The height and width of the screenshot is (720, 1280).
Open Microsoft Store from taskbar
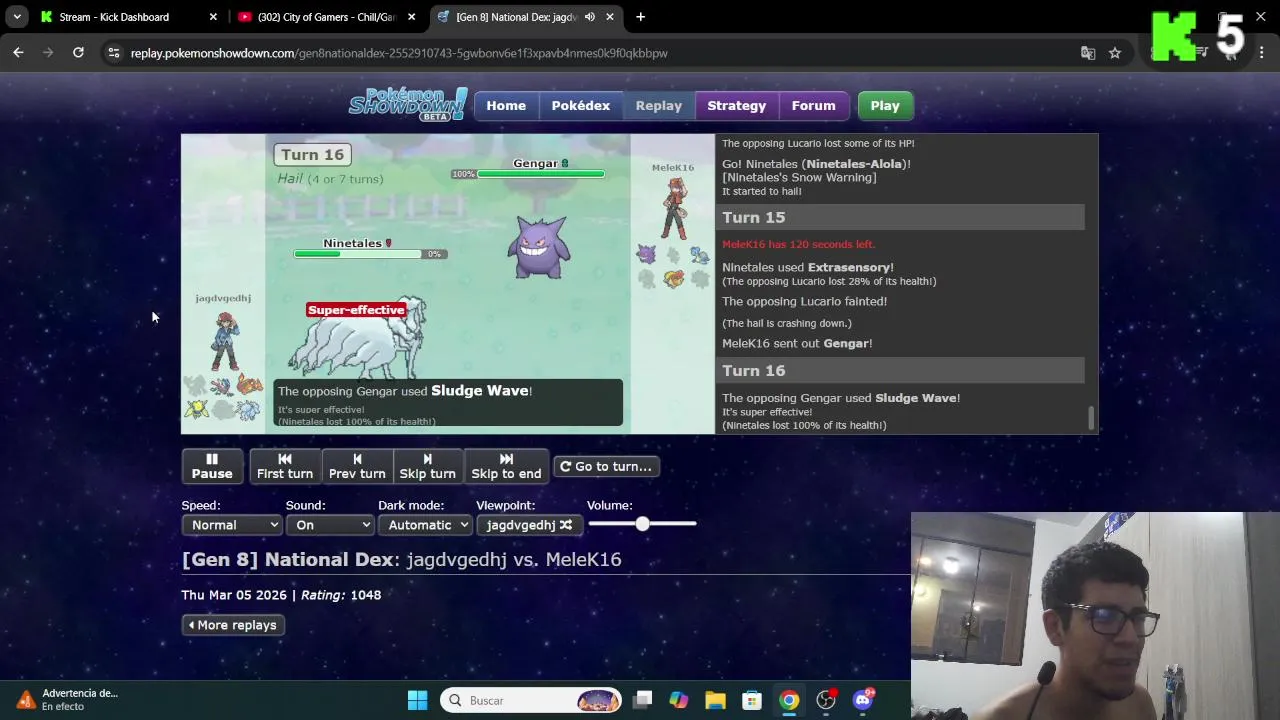pyautogui.click(x=752, y=700)
